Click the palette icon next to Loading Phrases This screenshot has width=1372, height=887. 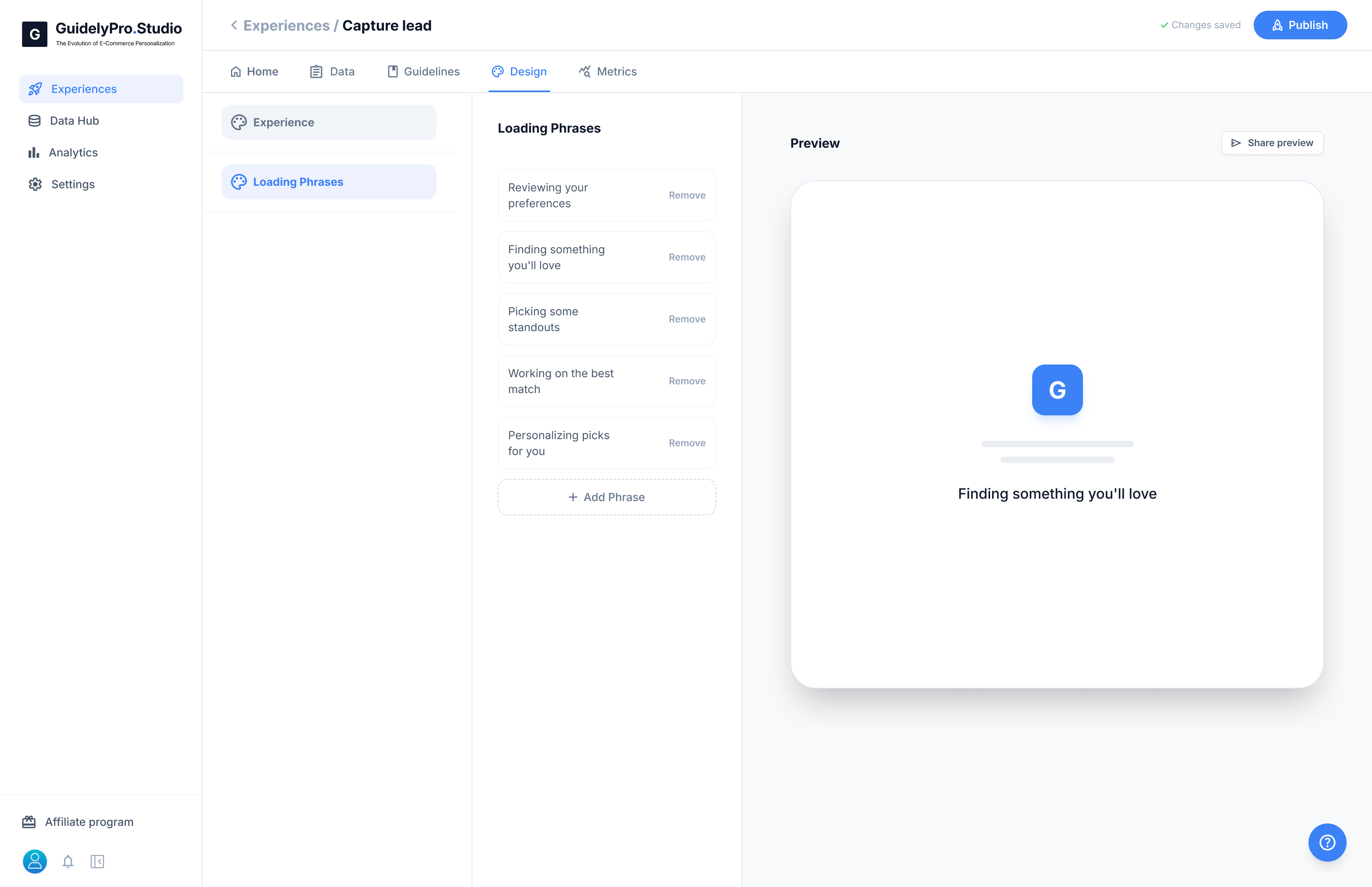(x=239, y=181)
